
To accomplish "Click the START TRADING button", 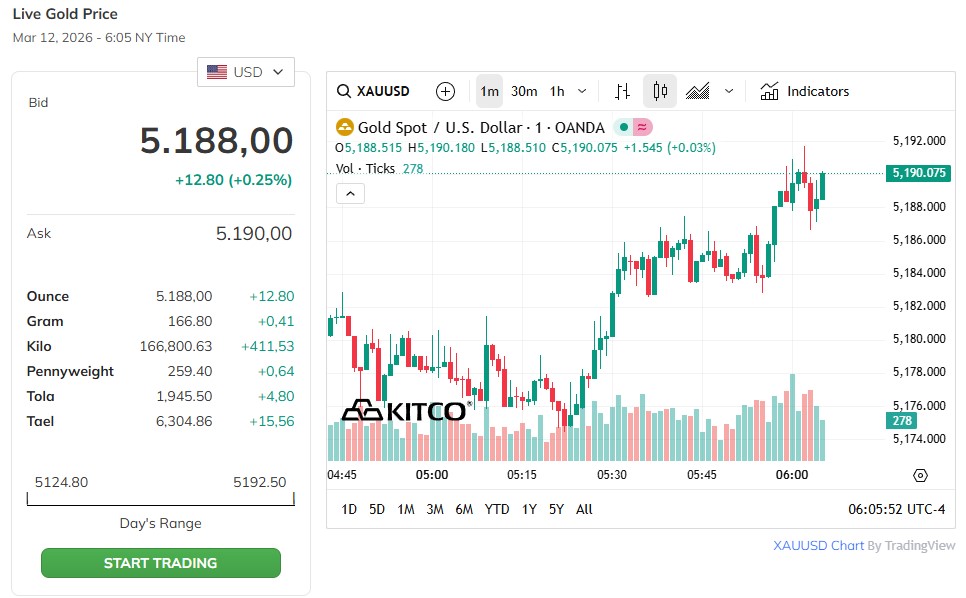I will (x=160, y=563).
